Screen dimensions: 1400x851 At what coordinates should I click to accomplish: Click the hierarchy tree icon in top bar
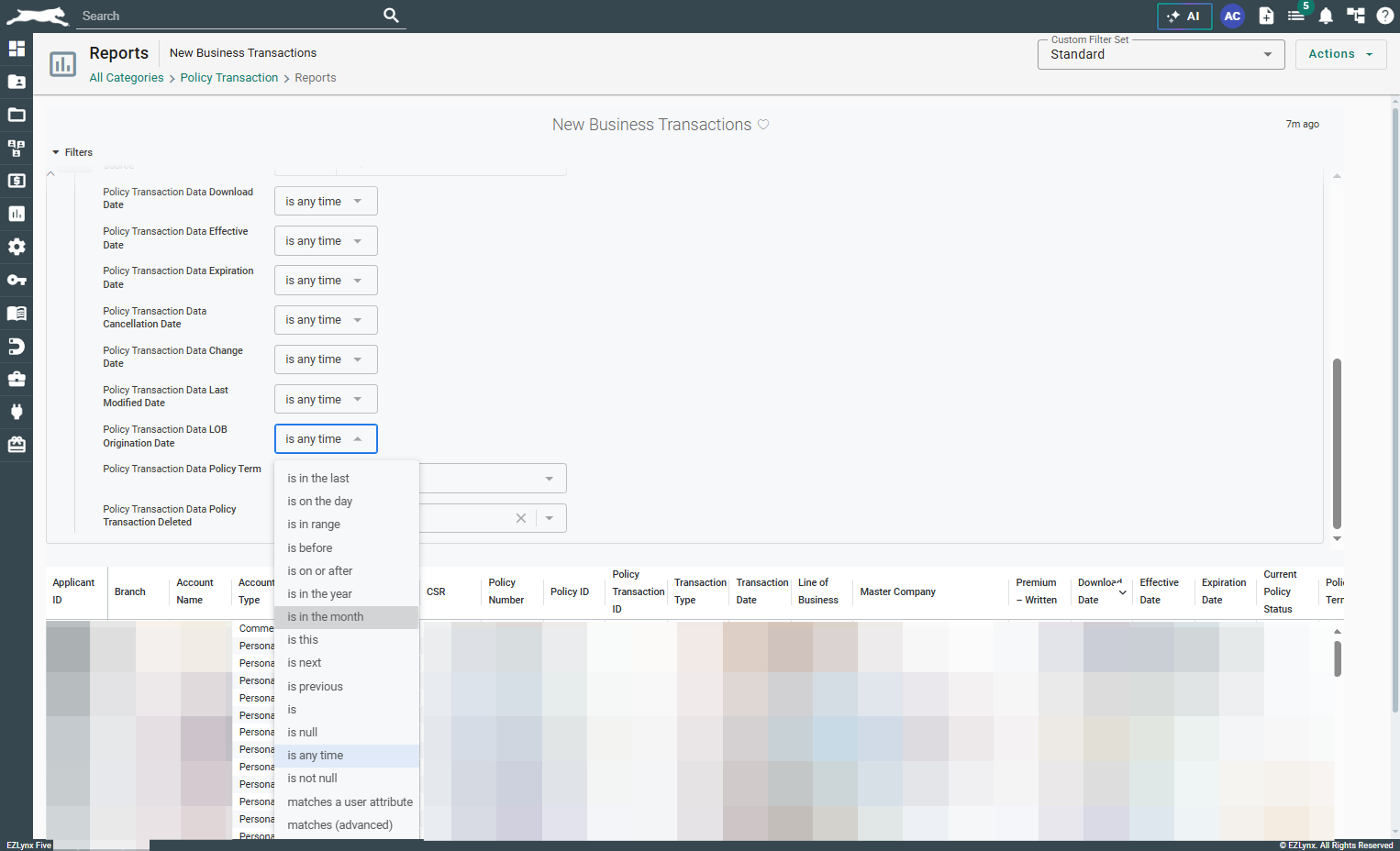(x=1355, y=16)
